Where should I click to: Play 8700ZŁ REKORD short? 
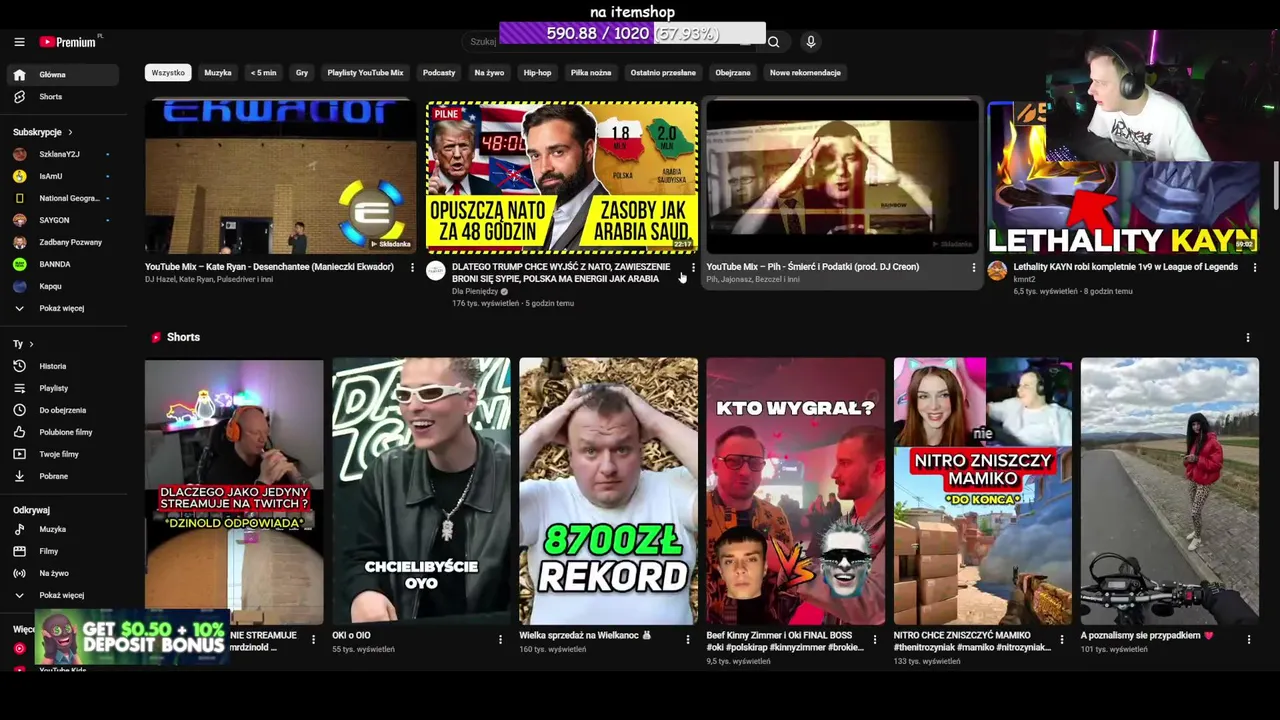(x=608, y=491)
